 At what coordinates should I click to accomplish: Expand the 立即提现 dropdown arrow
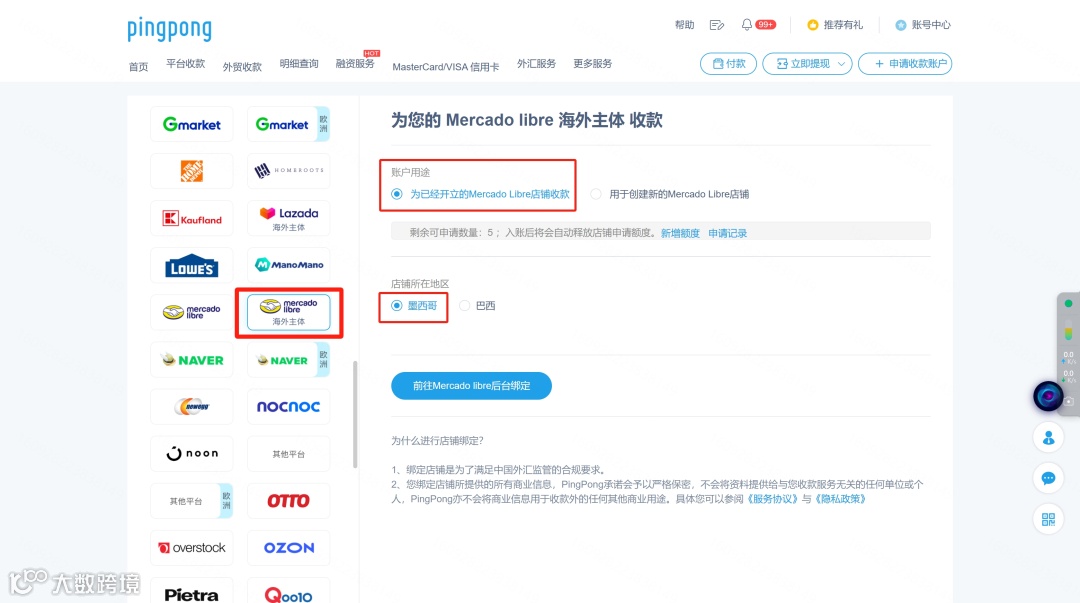(x=841, y=64)
